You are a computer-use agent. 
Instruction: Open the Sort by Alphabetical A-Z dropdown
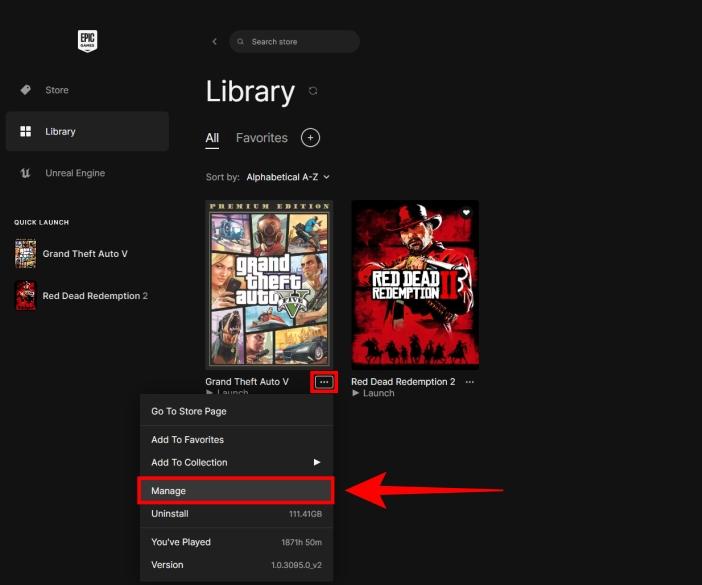point(288,177)
